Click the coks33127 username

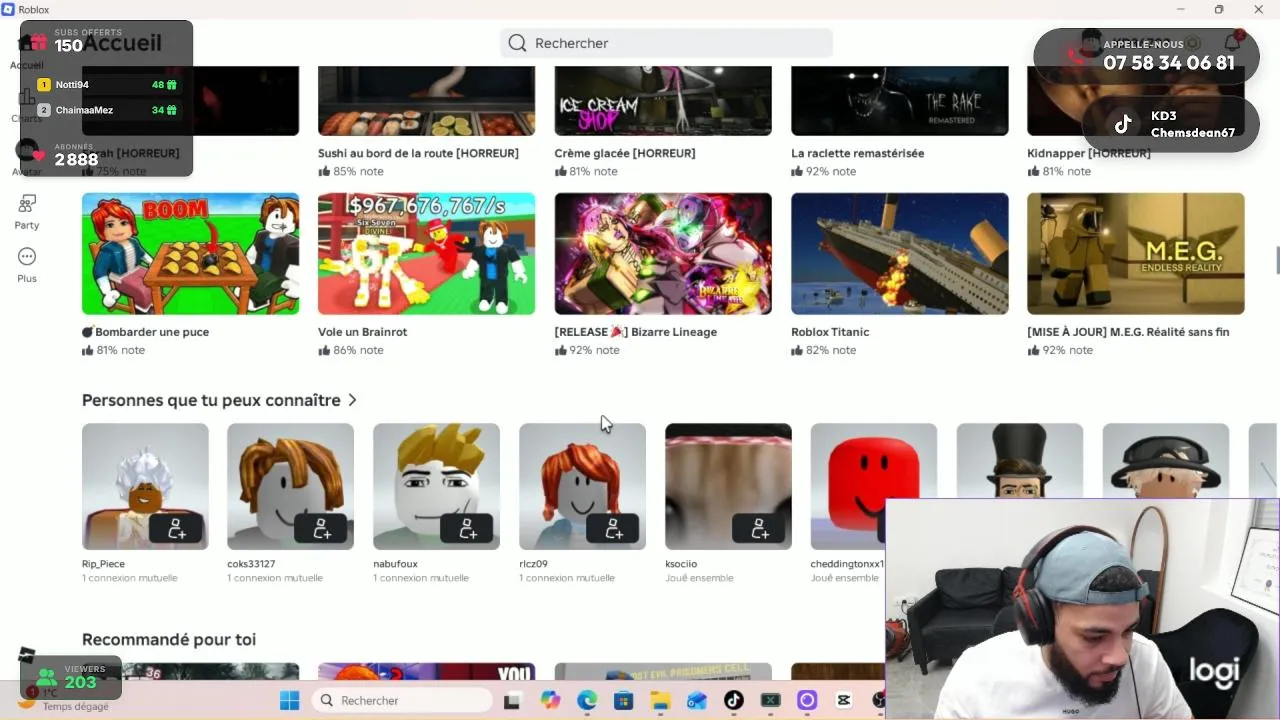tap(251, 564)
